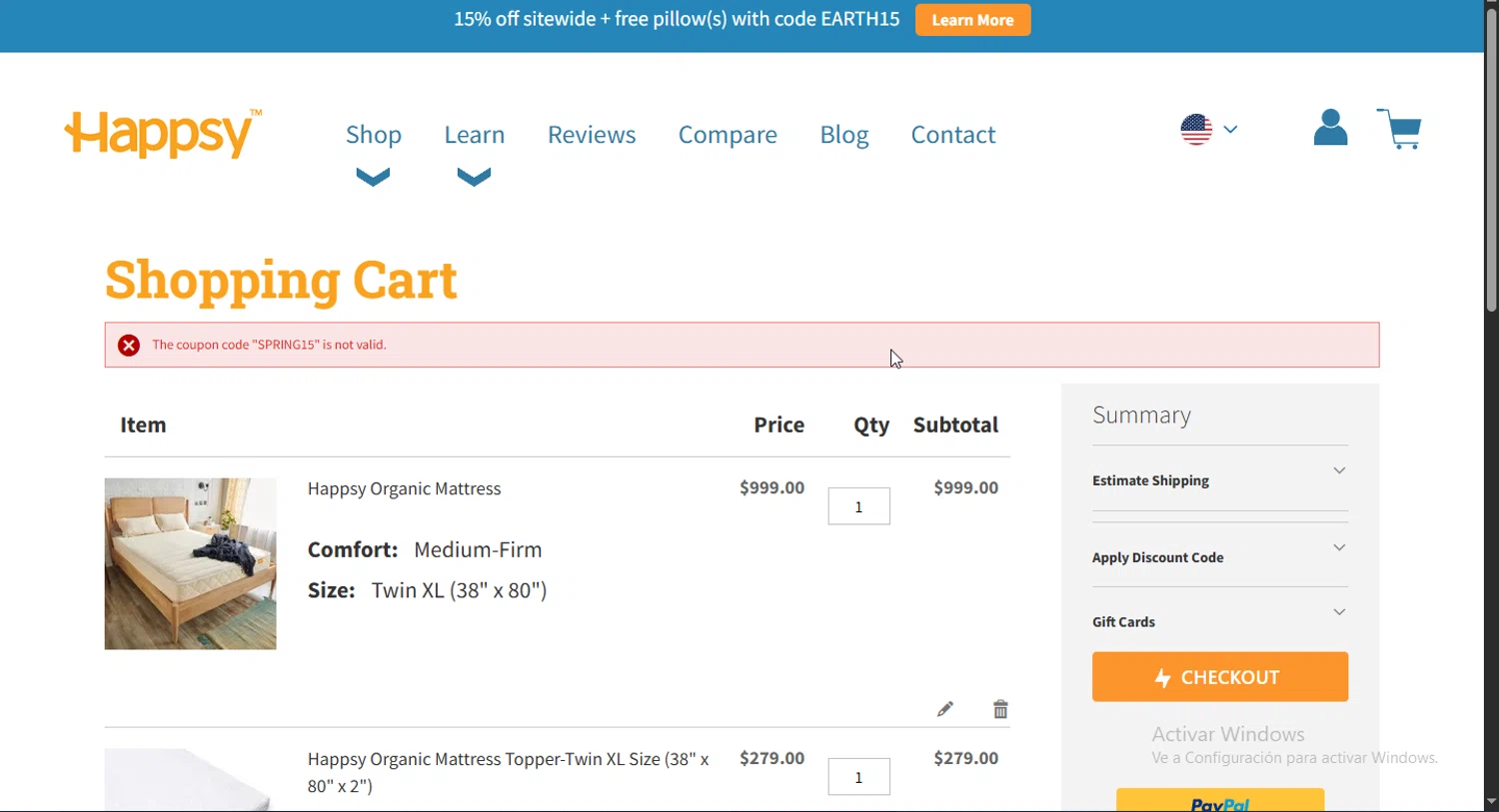Click the Shopping Cart heading
Screen dimensions: 1499x812
click(281, 280)
